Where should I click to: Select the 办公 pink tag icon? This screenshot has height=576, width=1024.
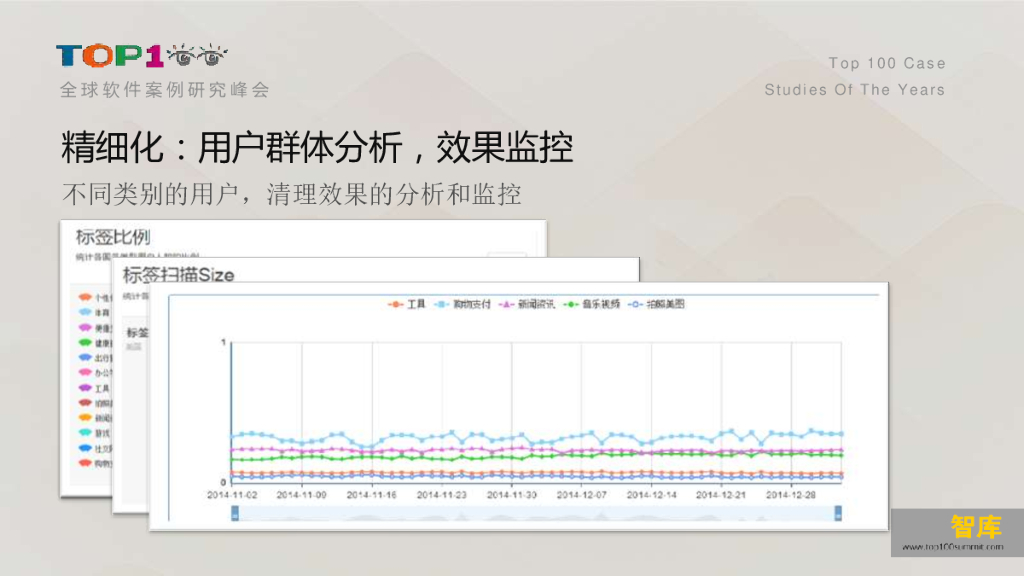coord(86,373)
